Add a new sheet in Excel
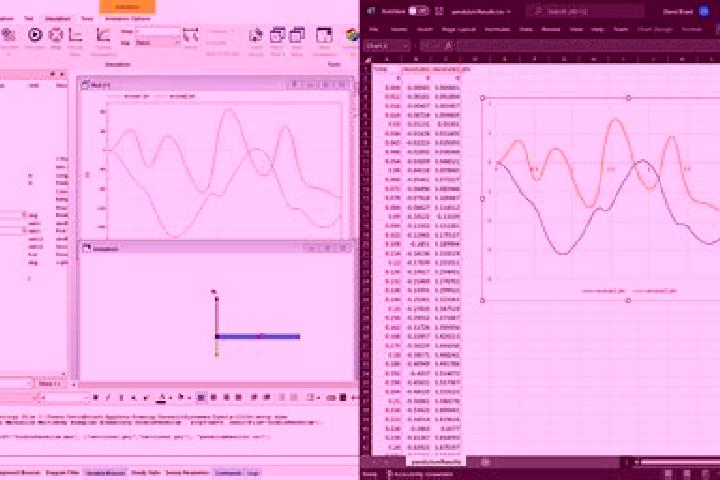This screenshot has width=720, height=480. pos(486,462)
